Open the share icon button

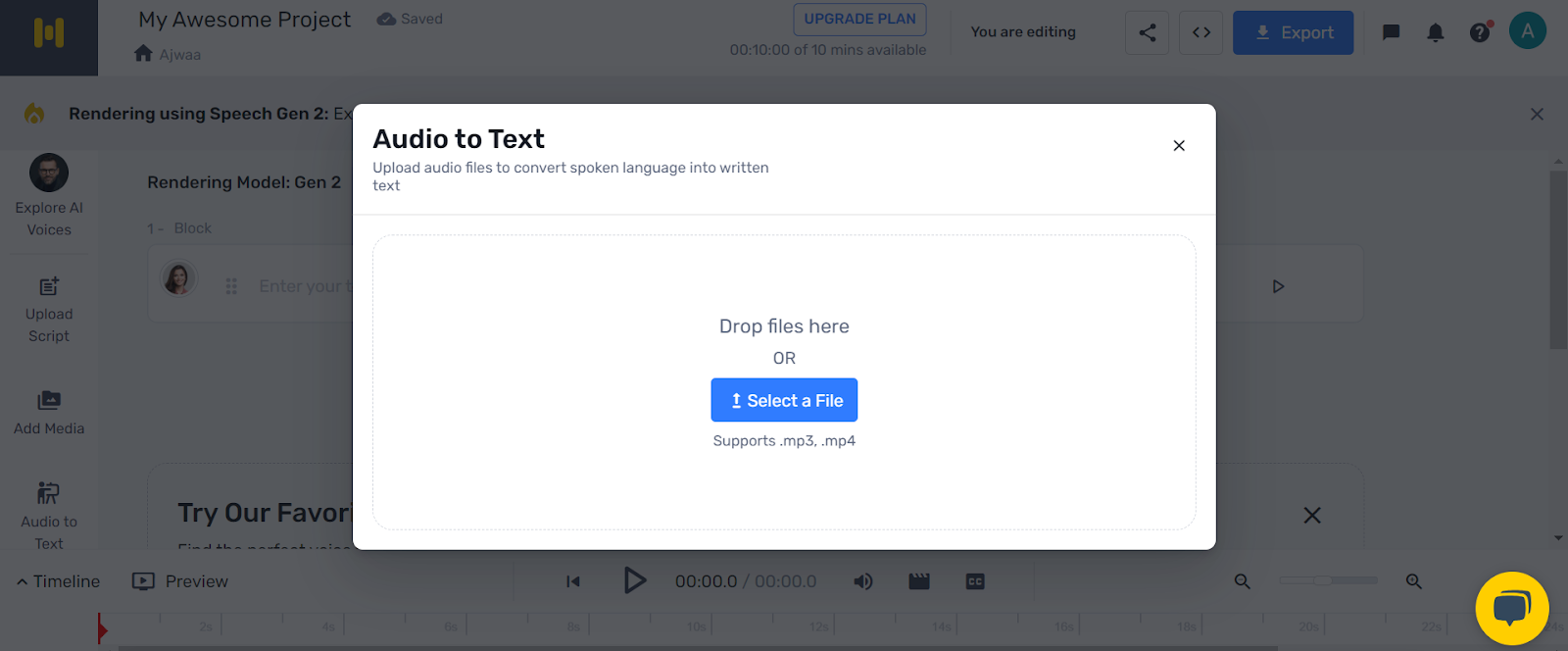pos(1148,32)
